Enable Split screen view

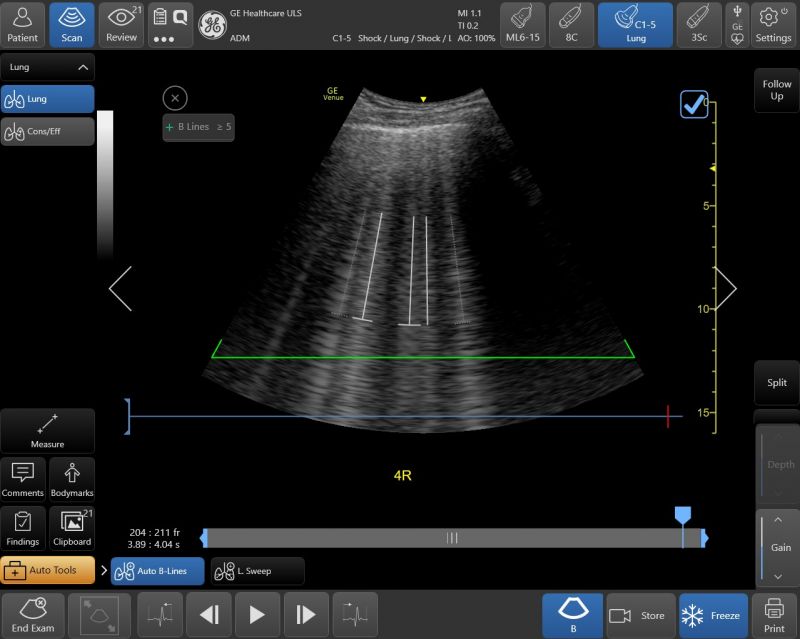coord(777,383)
